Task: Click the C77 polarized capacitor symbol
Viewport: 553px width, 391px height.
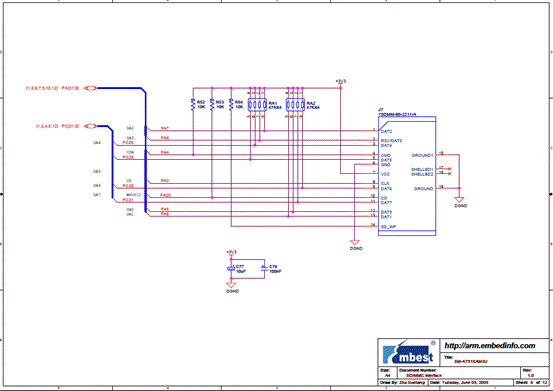Action: point(231,269)
